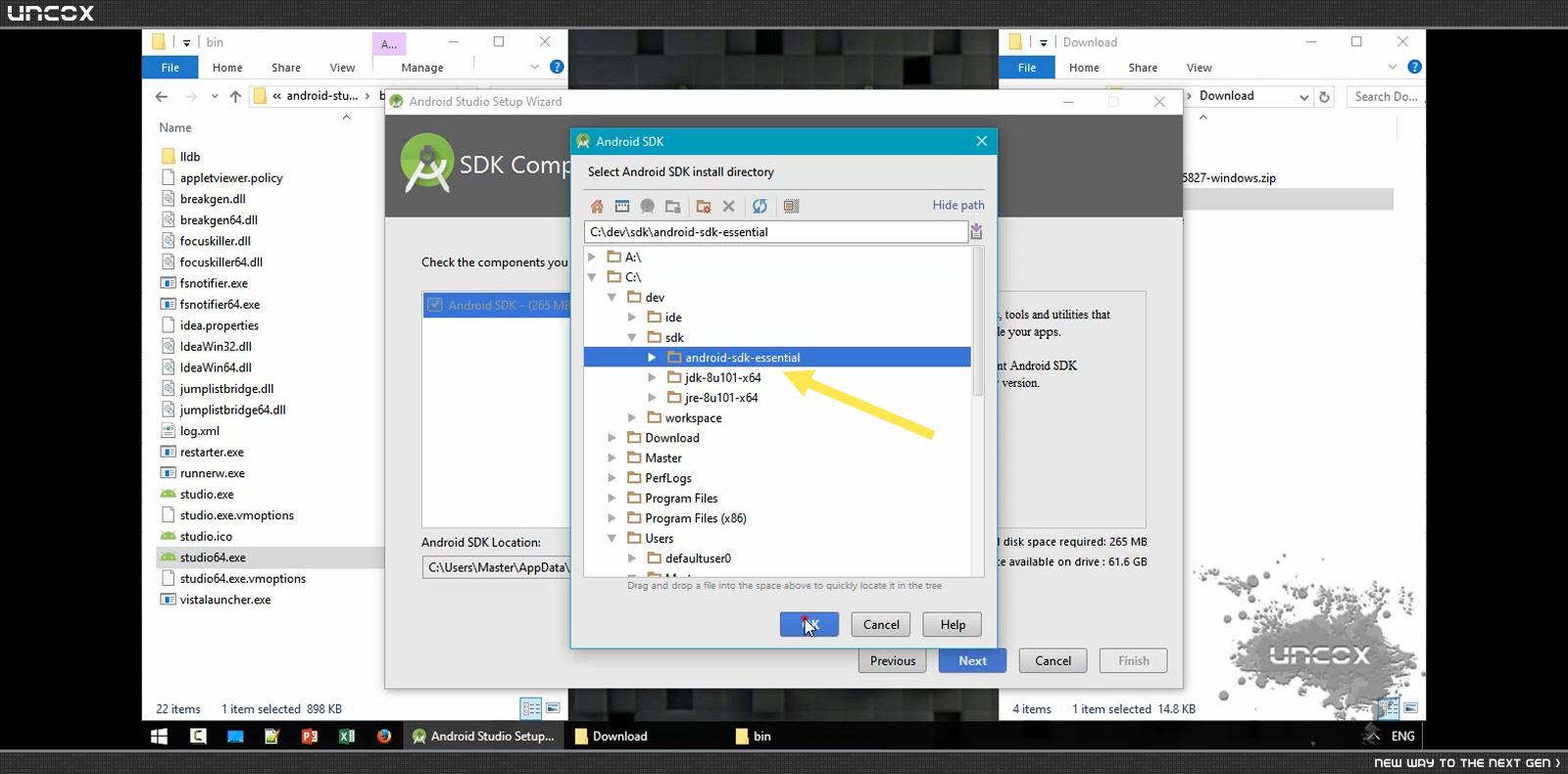Click Next in the Setup Wizard

tap(972, 660)
